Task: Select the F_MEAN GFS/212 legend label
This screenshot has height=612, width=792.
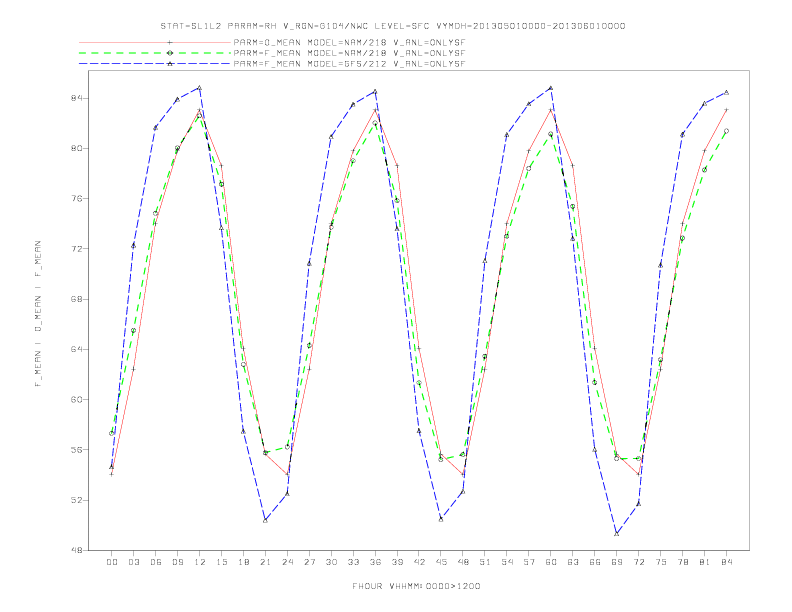Action: 349,64
